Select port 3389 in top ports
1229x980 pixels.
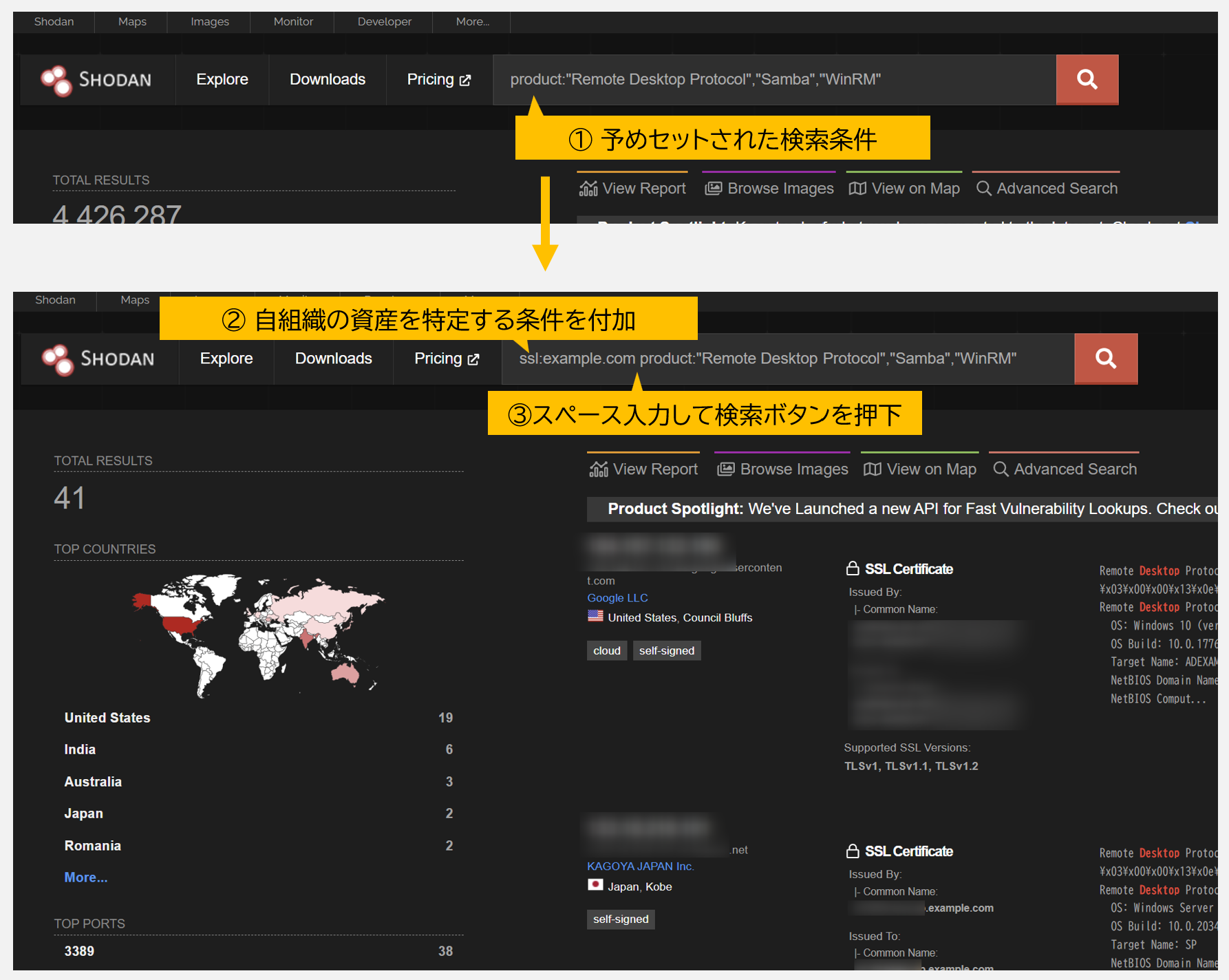(x=258, y=951)
